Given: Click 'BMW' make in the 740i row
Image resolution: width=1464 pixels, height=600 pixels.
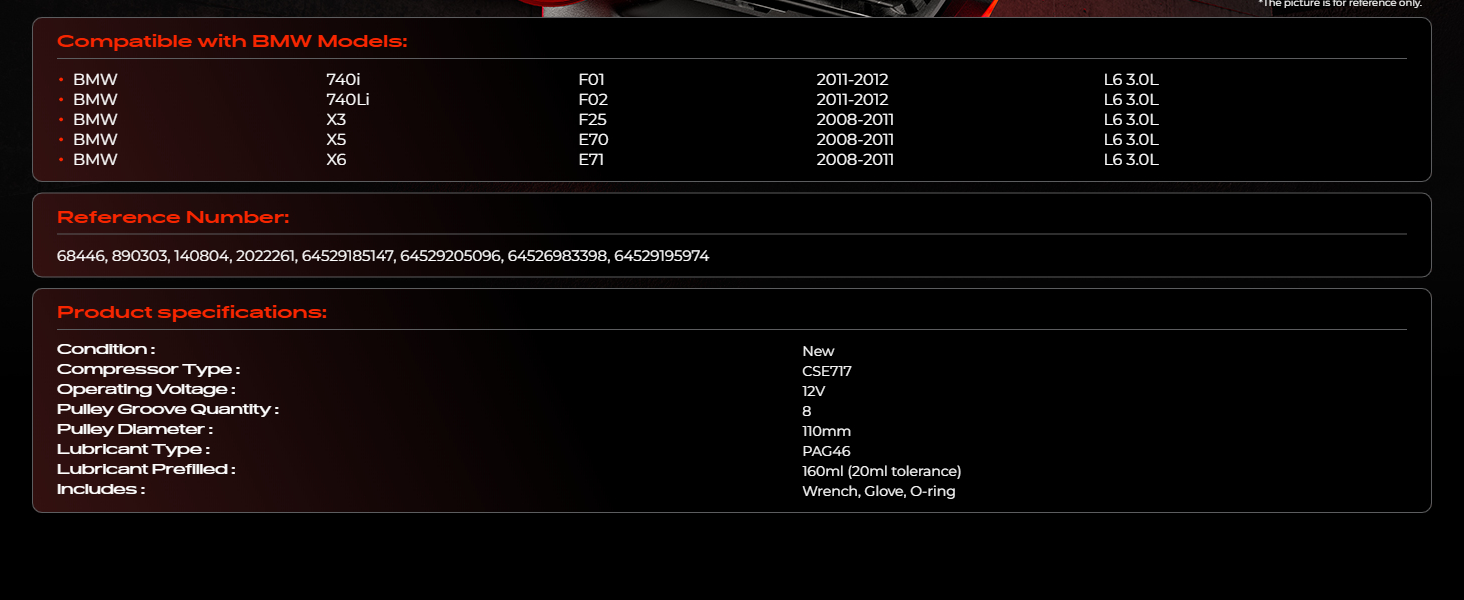Looking at the screenshot, I should [95, 80].
